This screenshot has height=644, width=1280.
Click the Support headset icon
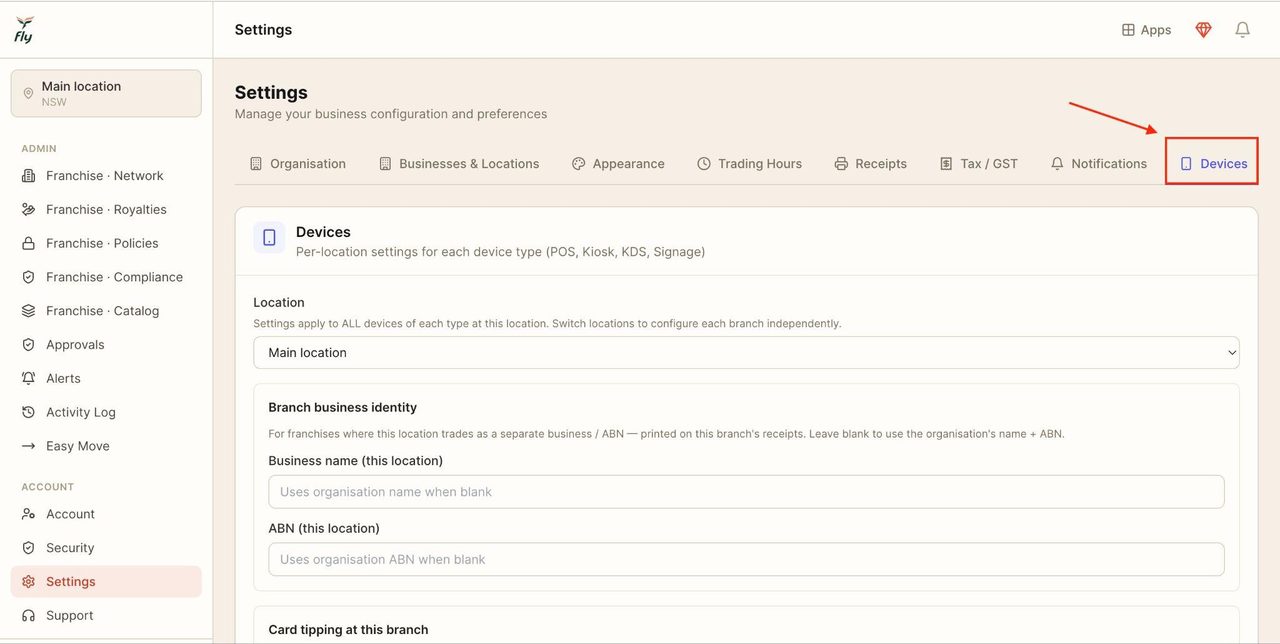[28, 616]
